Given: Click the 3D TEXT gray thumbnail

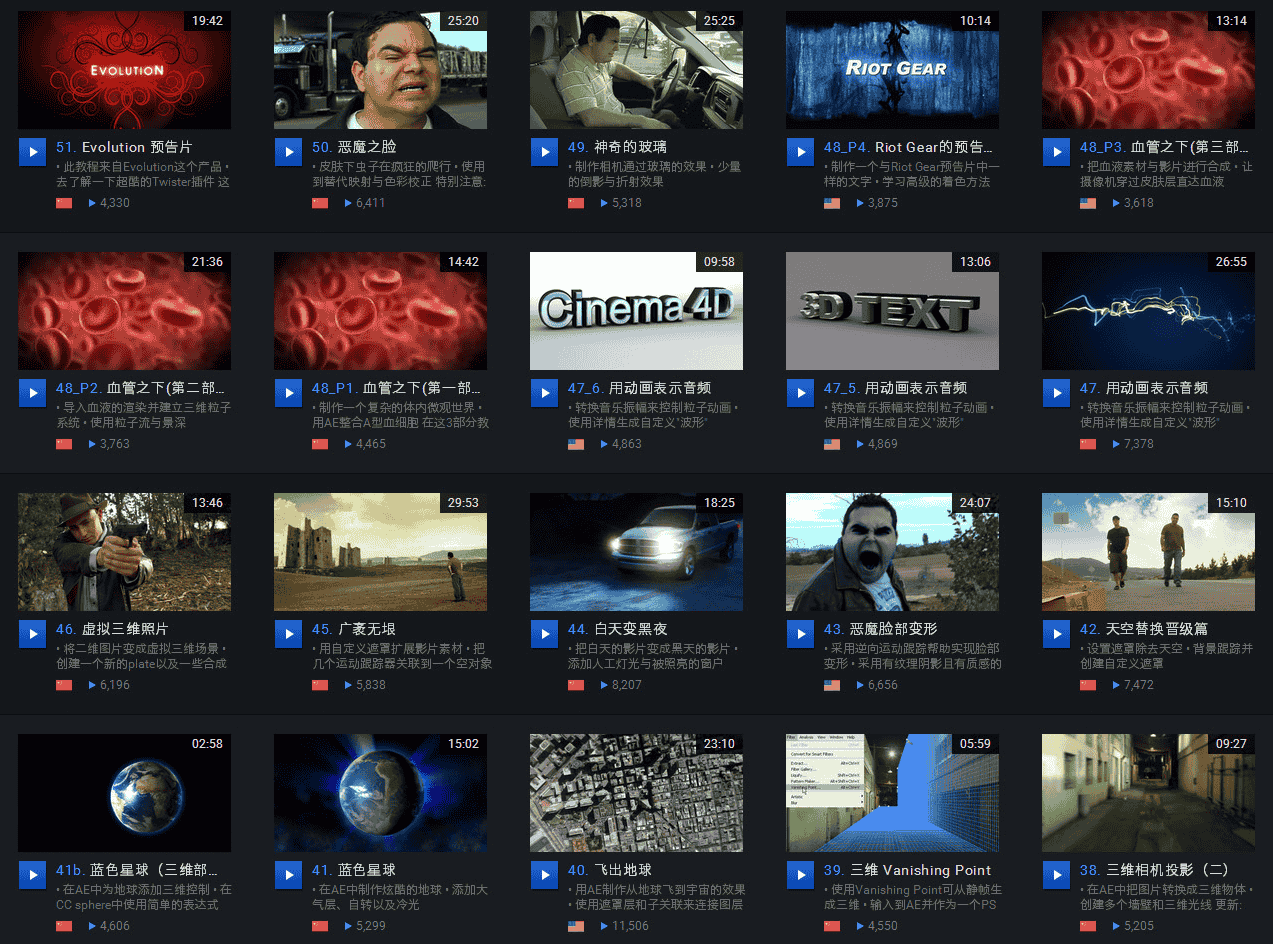Looking at the screenshot, I should (x=893, y=311).
